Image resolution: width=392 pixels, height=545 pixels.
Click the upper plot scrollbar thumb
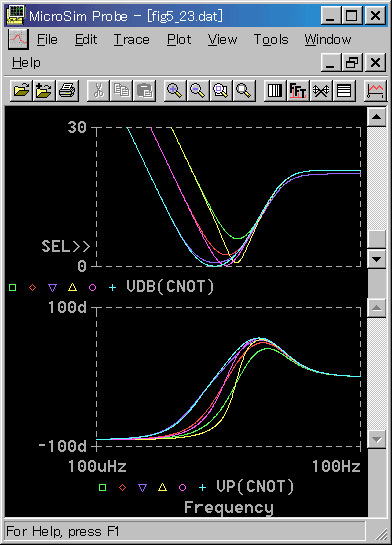coord(377,239)
